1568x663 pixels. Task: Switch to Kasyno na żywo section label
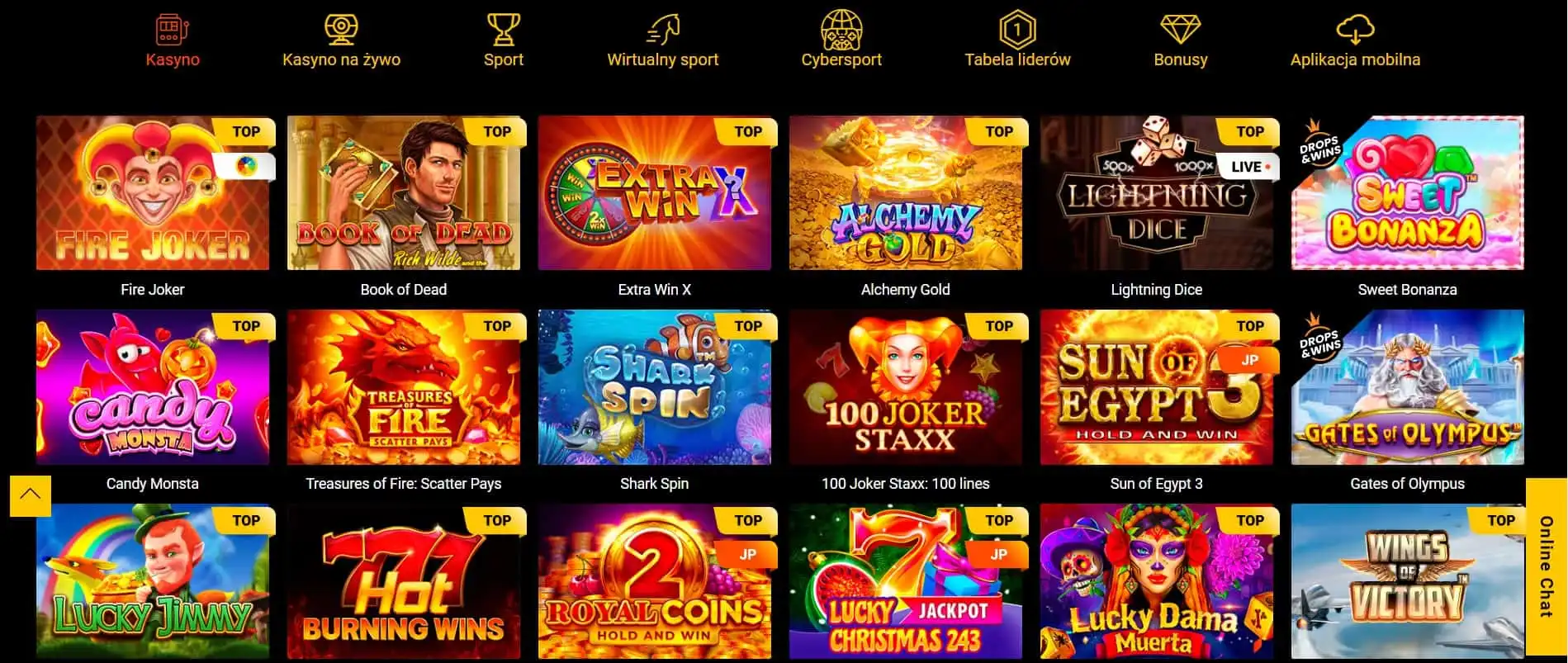tap(341, 59)
